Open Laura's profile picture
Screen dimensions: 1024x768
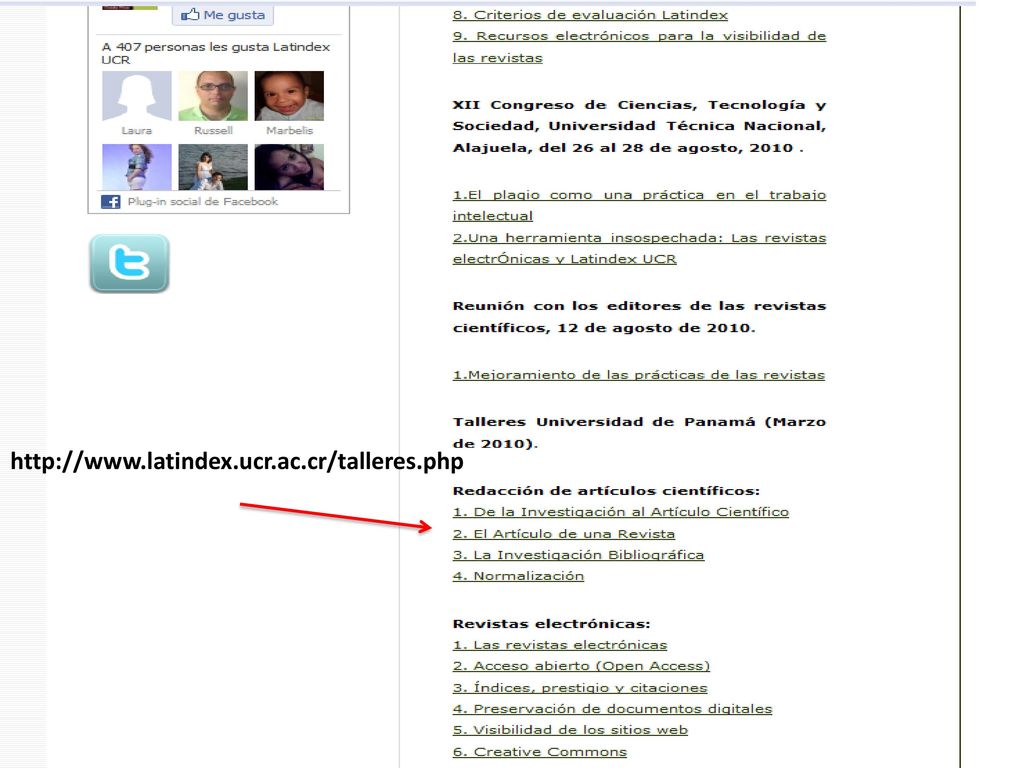pos(136,96)
